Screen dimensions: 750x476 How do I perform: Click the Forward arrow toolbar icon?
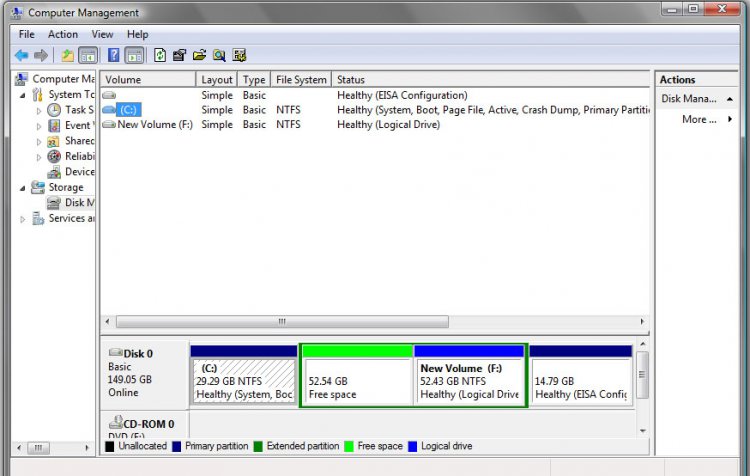pos(41,55)
